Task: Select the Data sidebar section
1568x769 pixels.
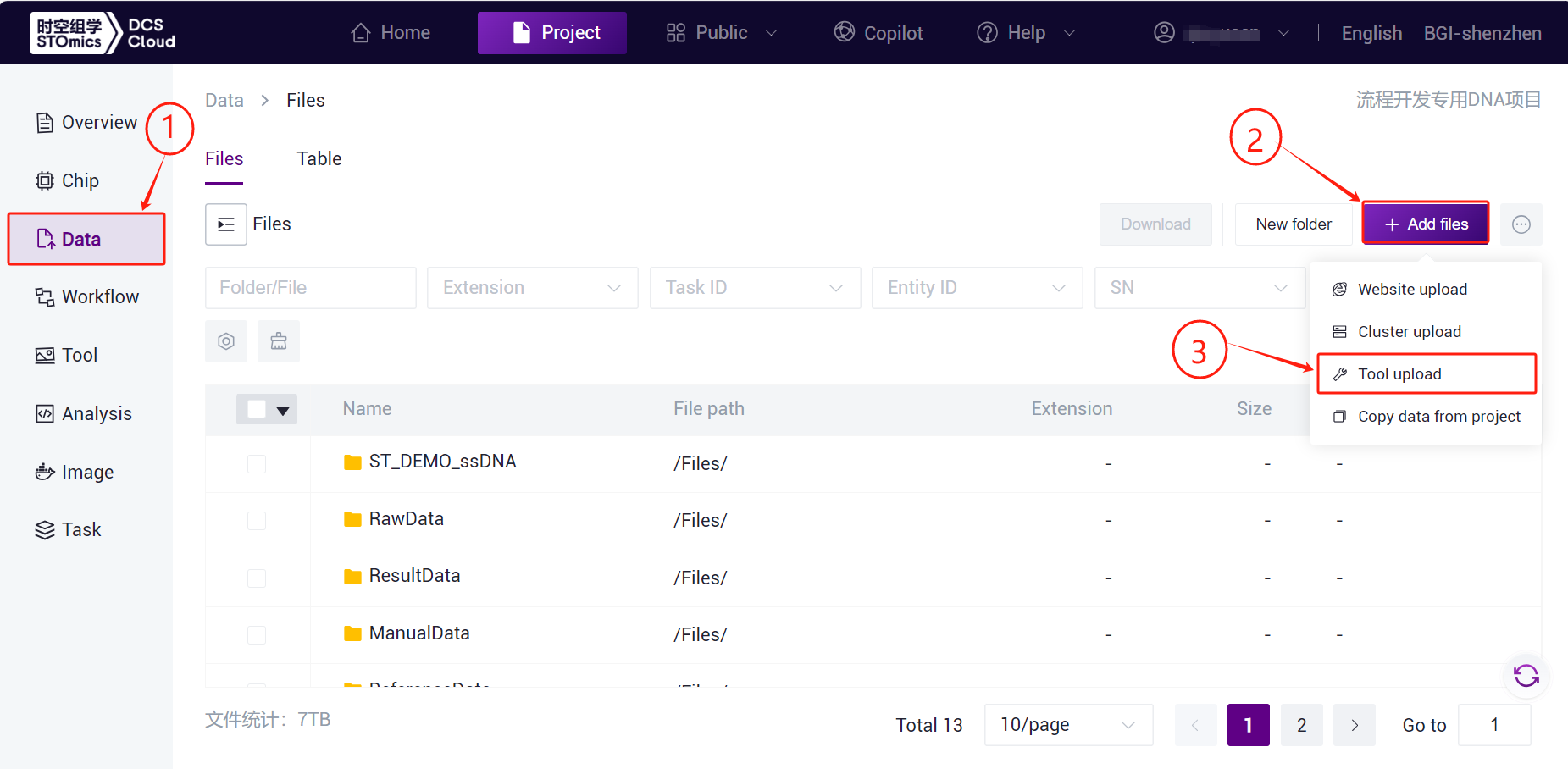Action: 86,239
